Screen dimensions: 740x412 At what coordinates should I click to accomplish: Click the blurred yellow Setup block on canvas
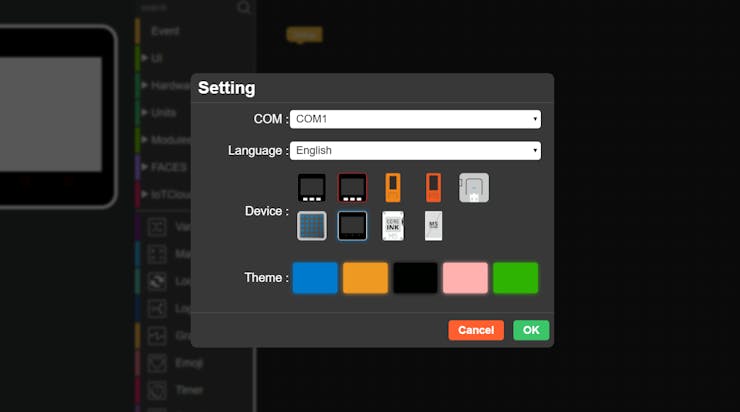[x=304, y=34]
